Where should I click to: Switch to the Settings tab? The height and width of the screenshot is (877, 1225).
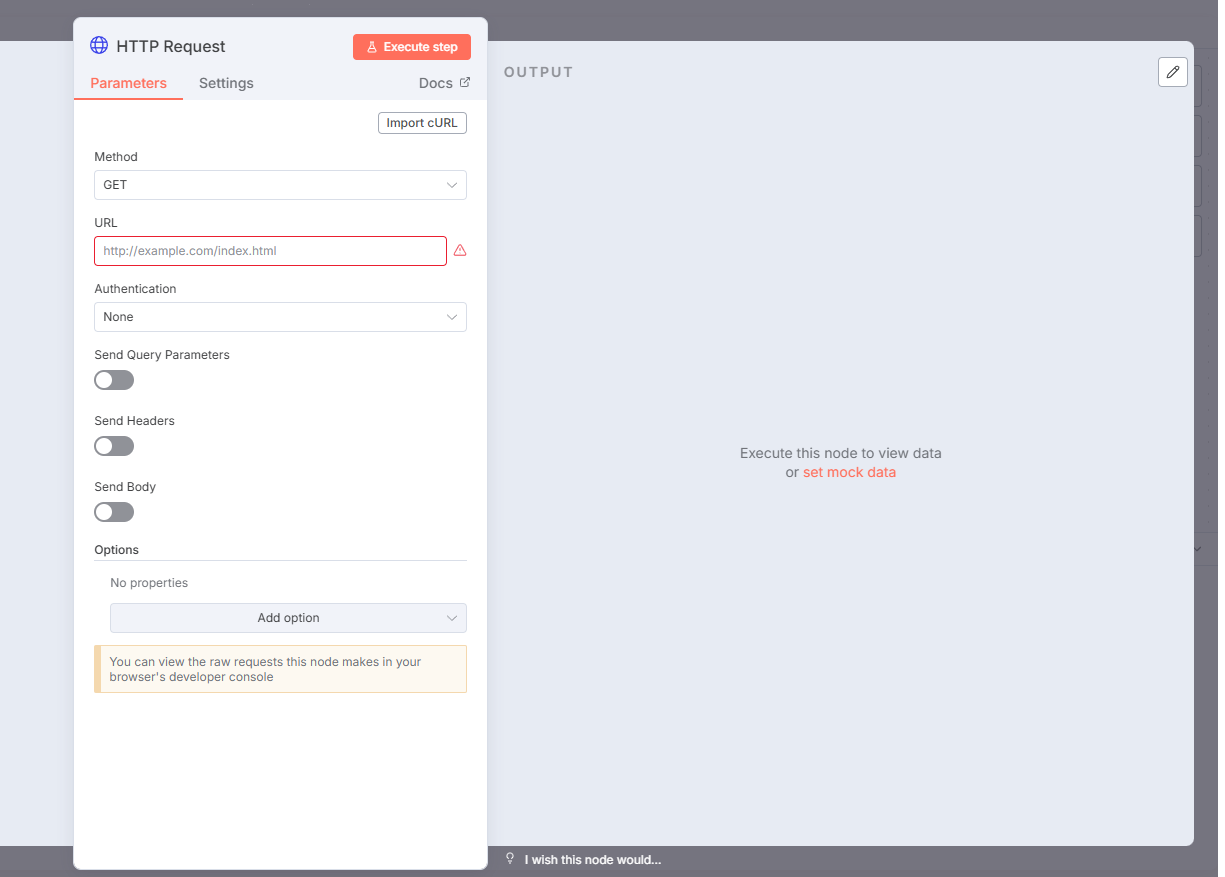click(x=226, y=83)
